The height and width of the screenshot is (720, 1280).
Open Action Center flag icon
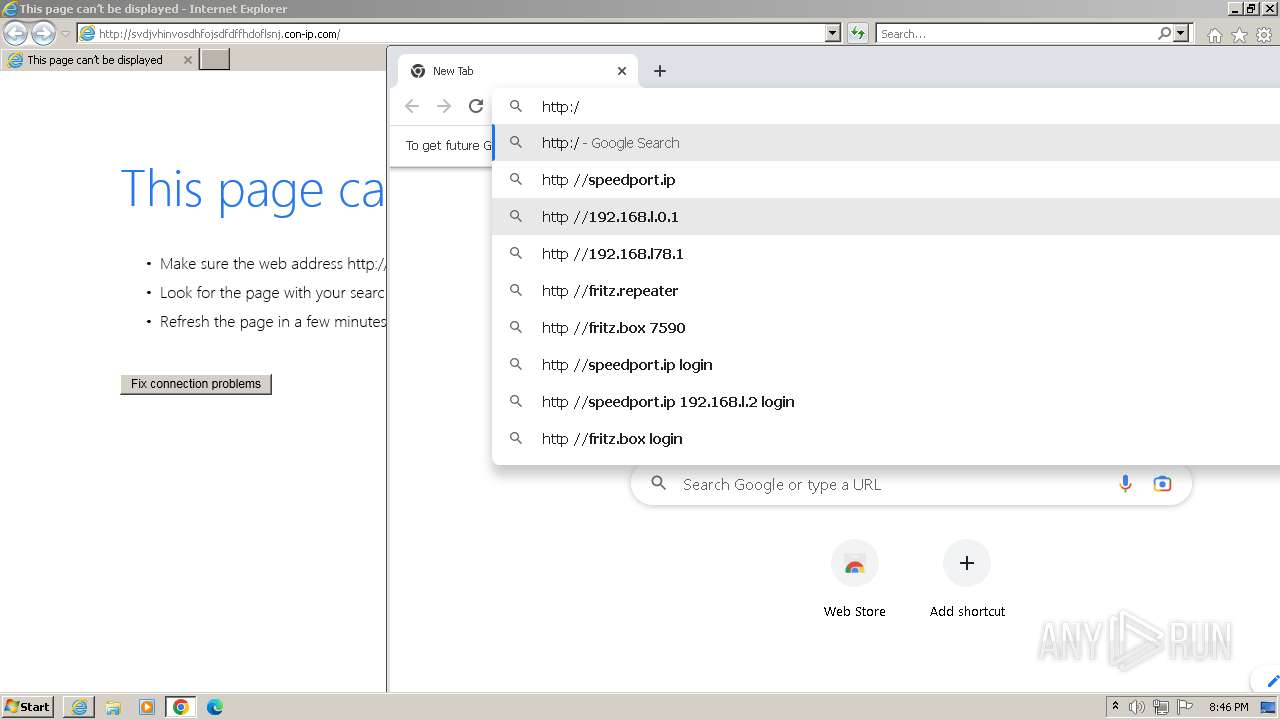pyautogui.click(x=1185, y=707)
